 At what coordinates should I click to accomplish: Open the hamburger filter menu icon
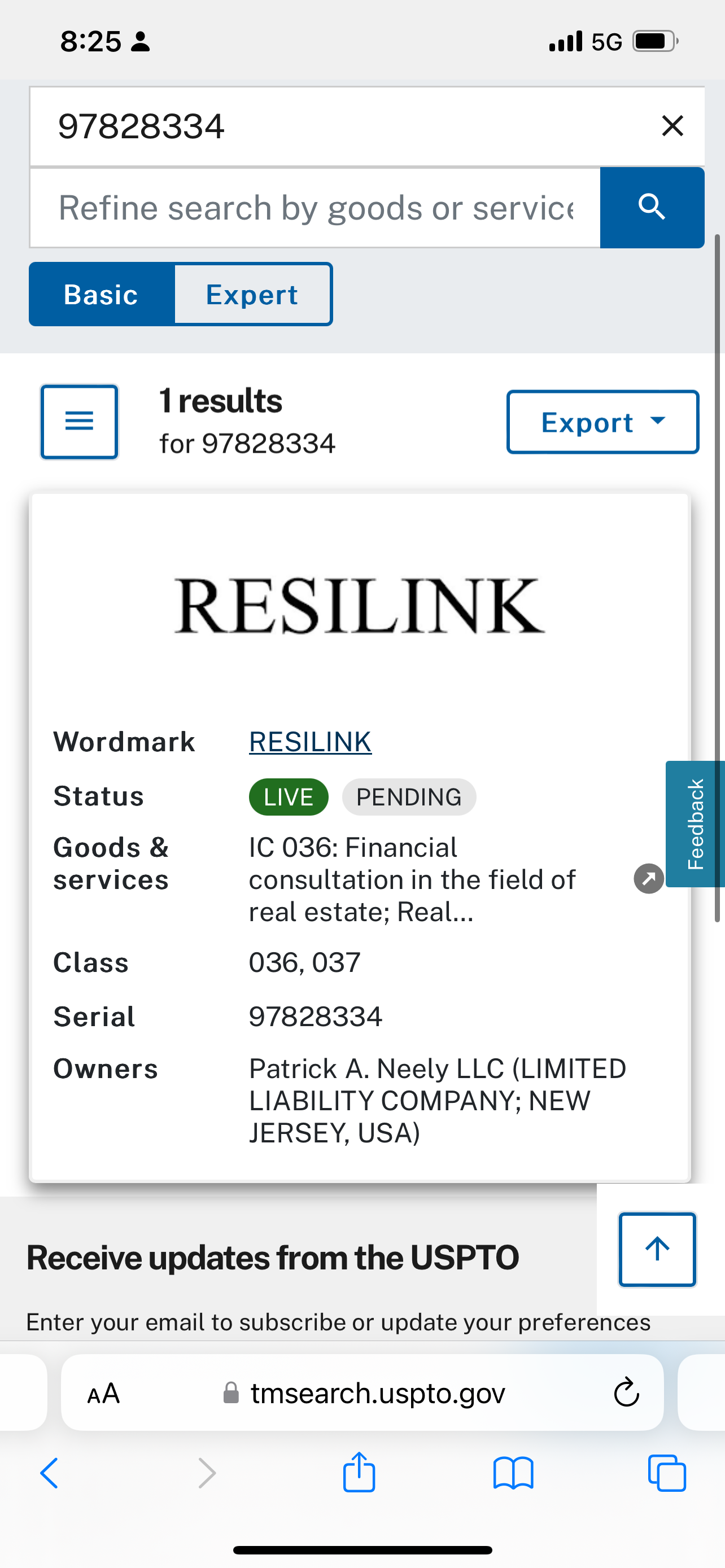tap(79, 421)
